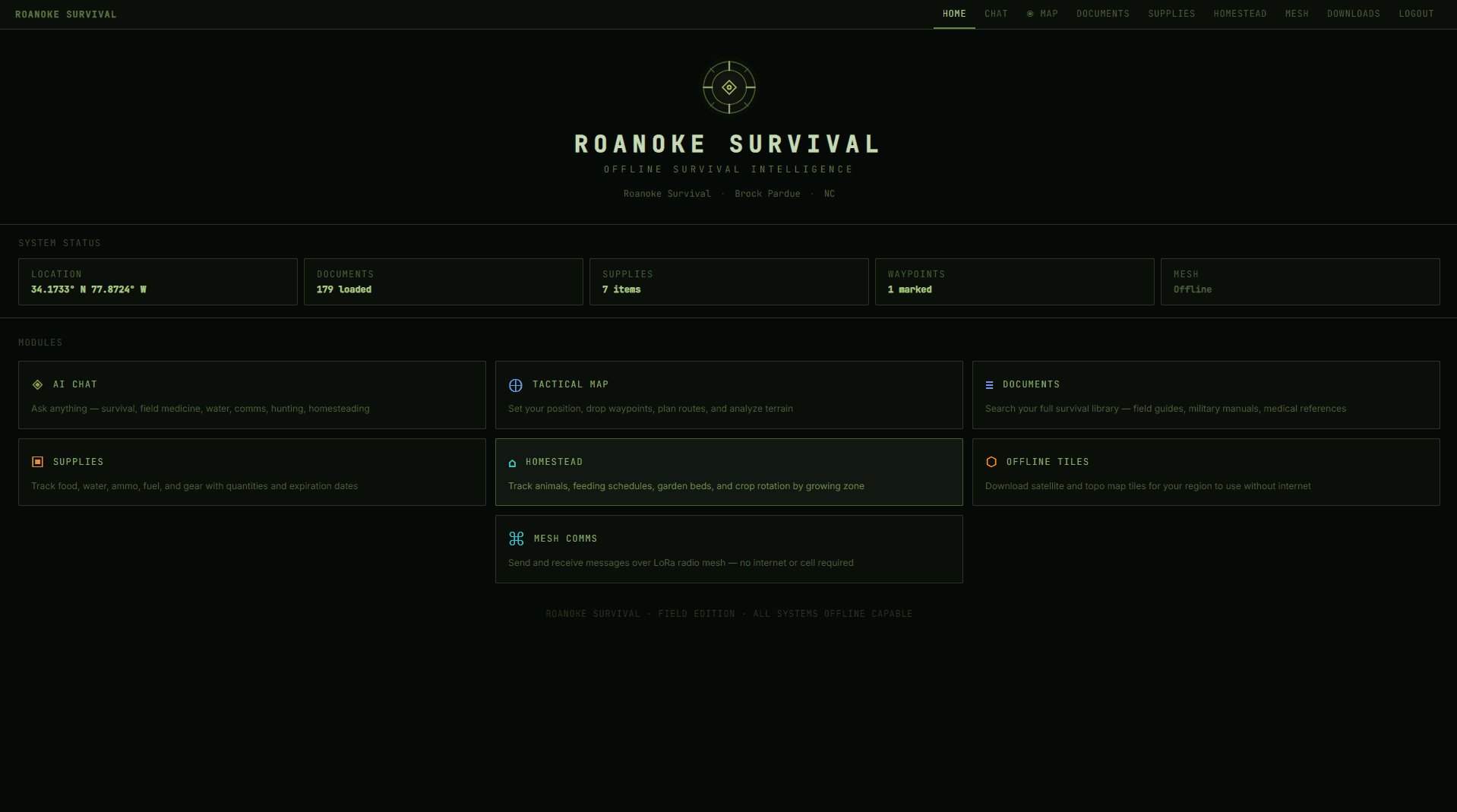The height and width of the screenshot is (812, 1457).
Task: Select ROANOKE SURVIVAL in the top-left header
Action: (67, 13)
